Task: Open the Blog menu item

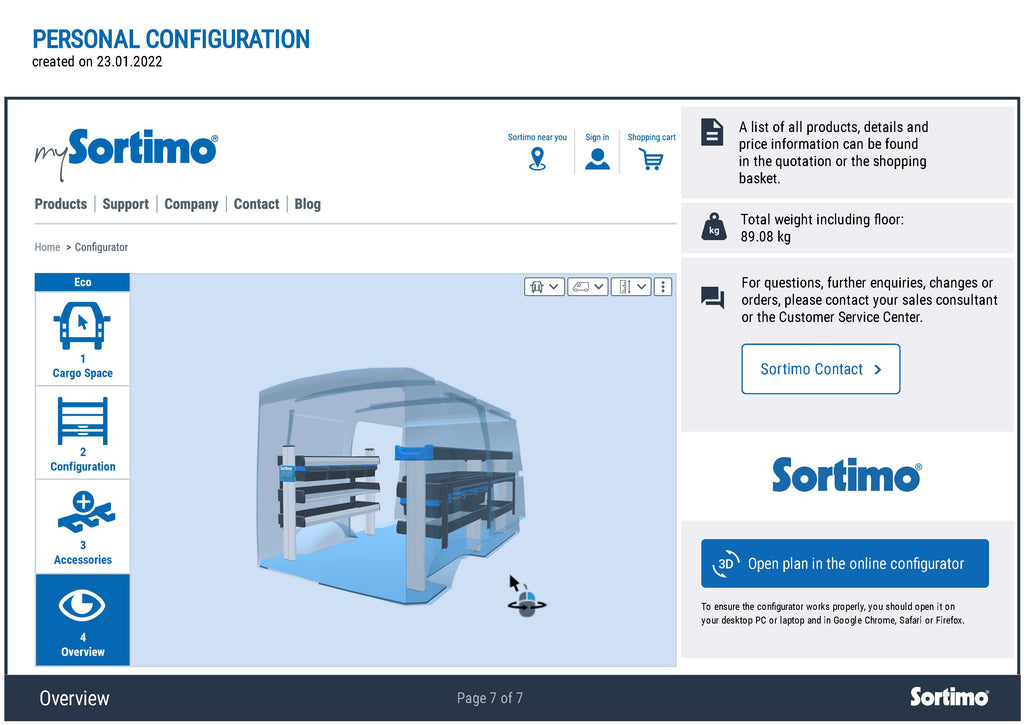Action: point(308,204)
